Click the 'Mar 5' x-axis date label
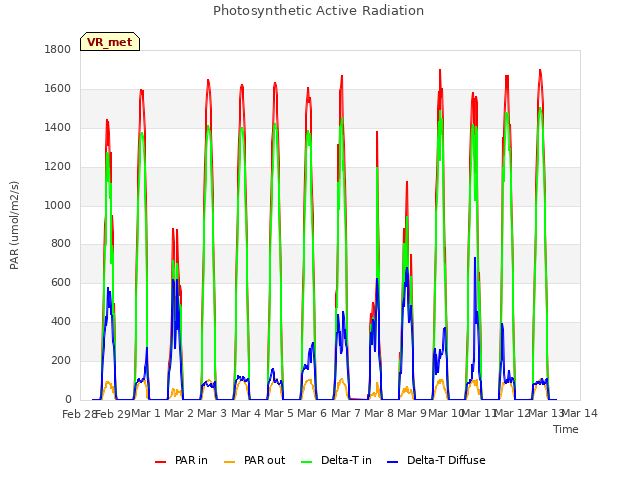Image resolution: width=640 pixels, height=480 pixels. tap(279, 413)
